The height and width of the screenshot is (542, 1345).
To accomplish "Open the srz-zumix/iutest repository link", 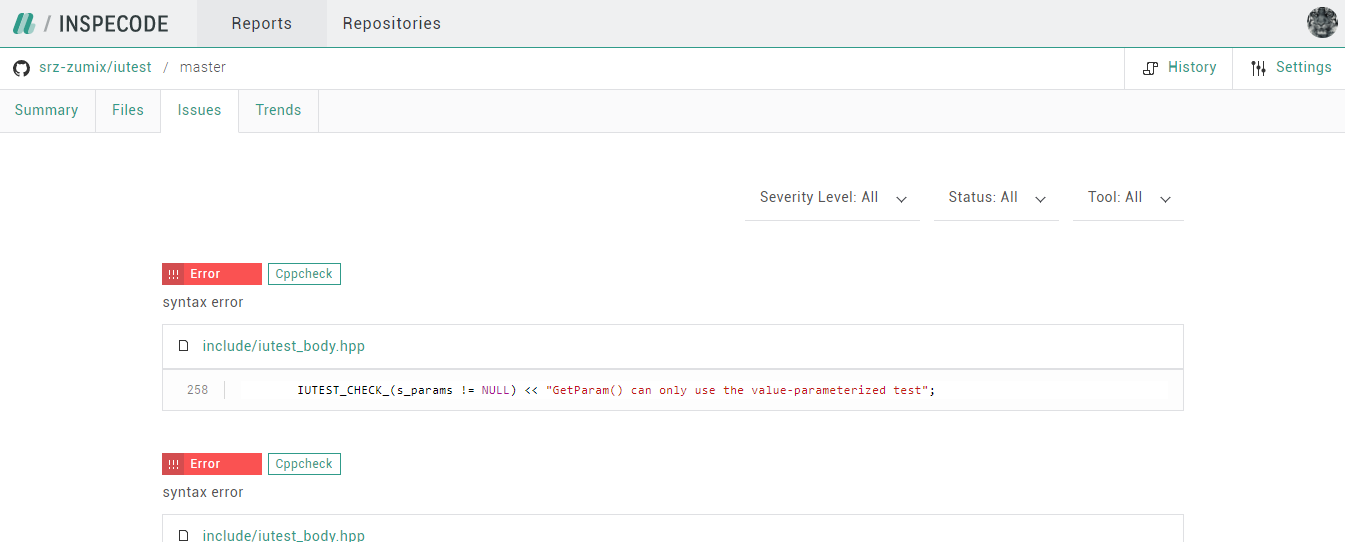I will 95,68.
